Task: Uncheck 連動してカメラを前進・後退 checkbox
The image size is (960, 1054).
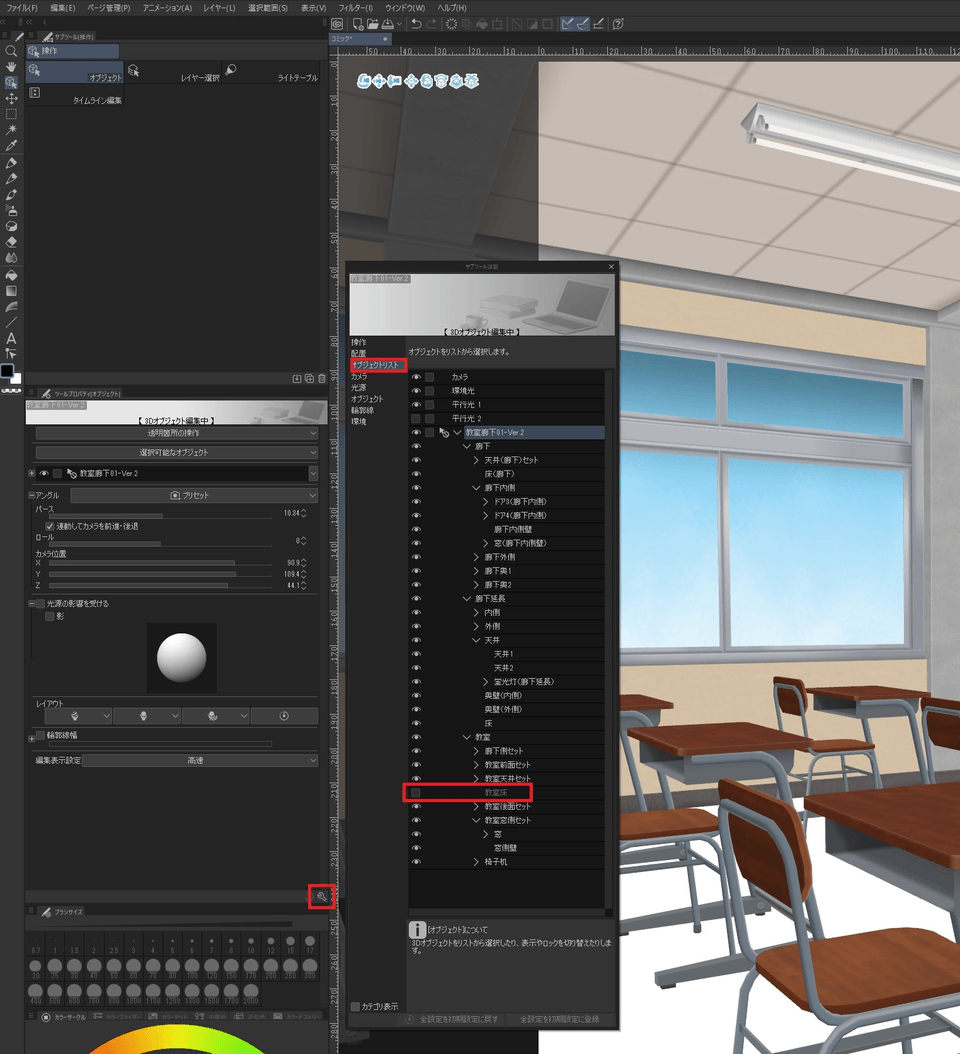Action: [x=49, y=526]
